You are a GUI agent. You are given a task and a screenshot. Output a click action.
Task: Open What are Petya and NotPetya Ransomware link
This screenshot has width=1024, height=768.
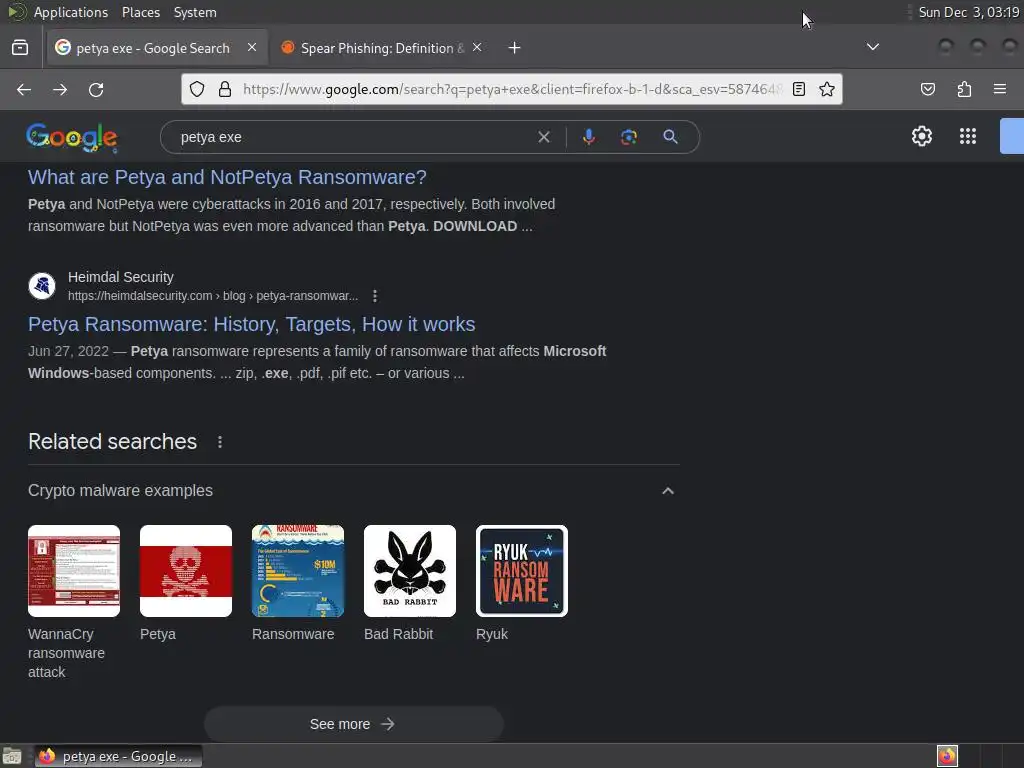227,177
